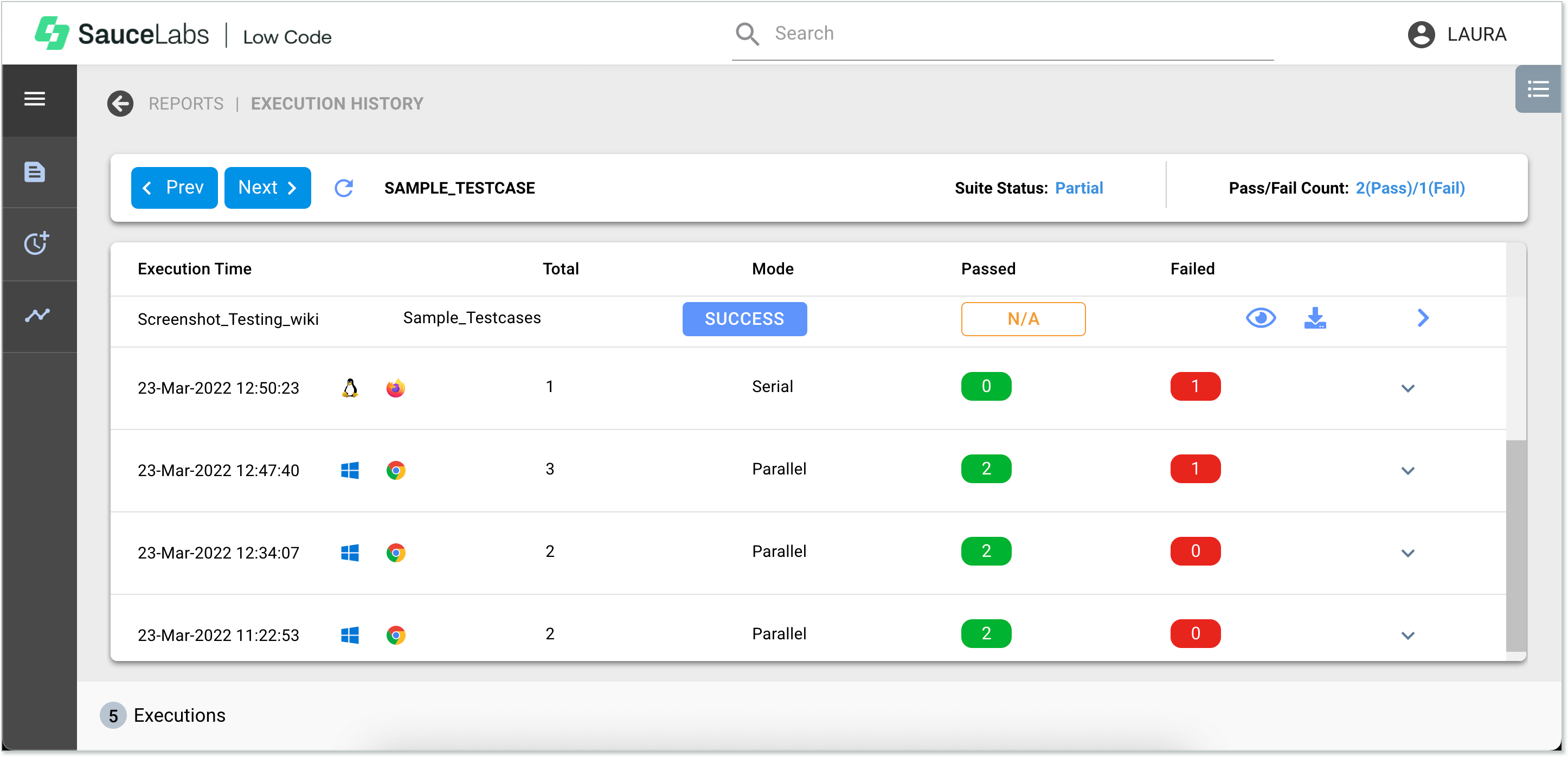Screen dimensions: 1568x757
Task: Click the Prev navigation button
Action: pyautogui.click(x=174, y=187)
